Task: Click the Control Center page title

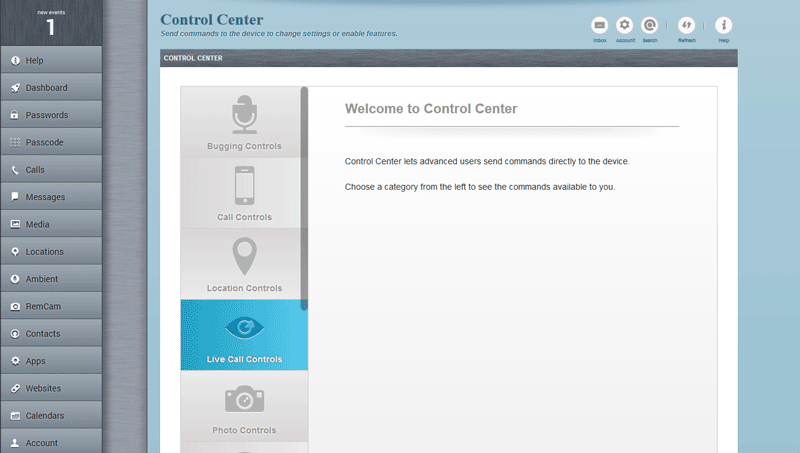Action: pos(212,19)
